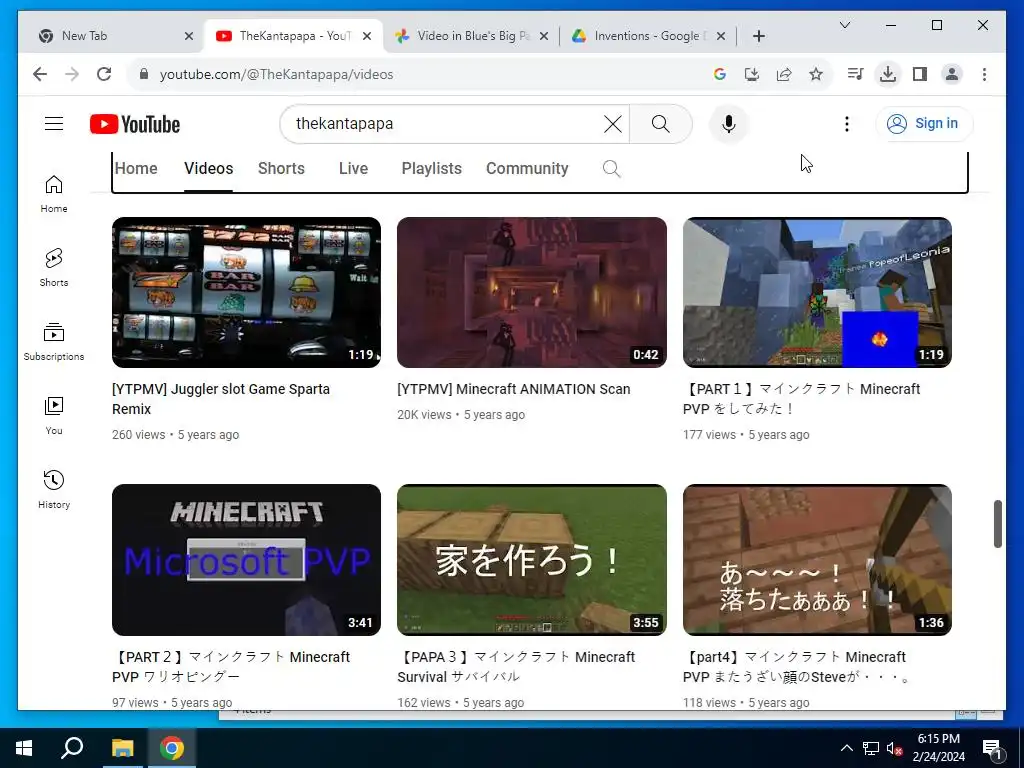The height and width of the screenshot is (768, 1024).
Task: Click the muted volume tray icon
Action: 894,748
